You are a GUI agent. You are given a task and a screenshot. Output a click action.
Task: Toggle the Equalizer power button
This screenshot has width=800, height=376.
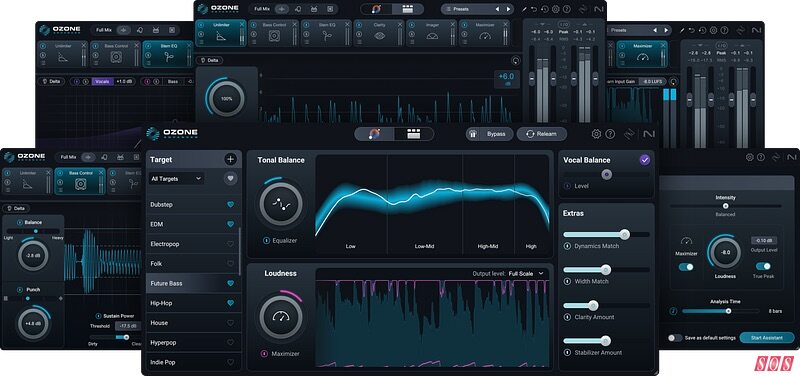[x=266, y=240]
